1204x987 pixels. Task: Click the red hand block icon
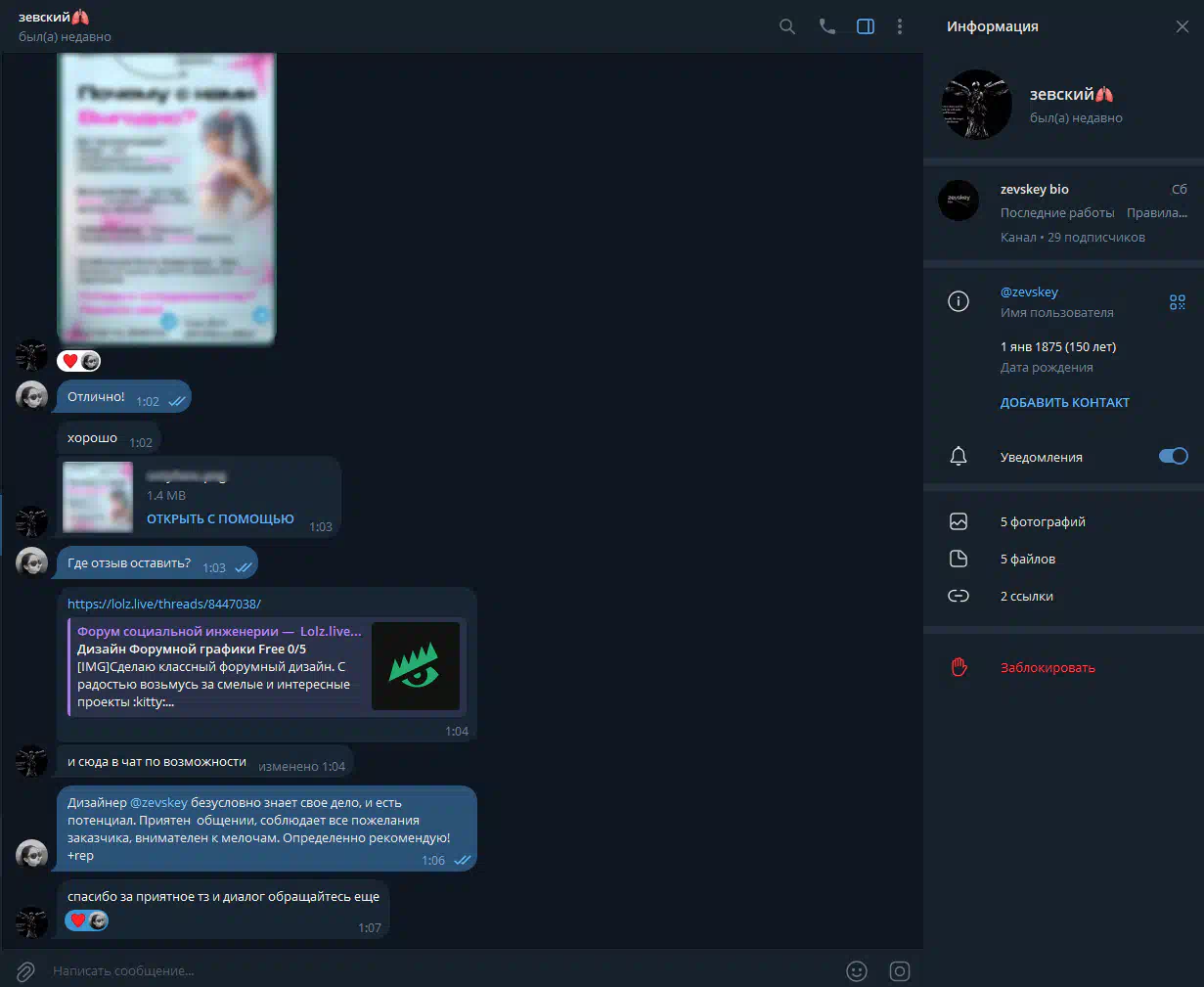(959, 667)
